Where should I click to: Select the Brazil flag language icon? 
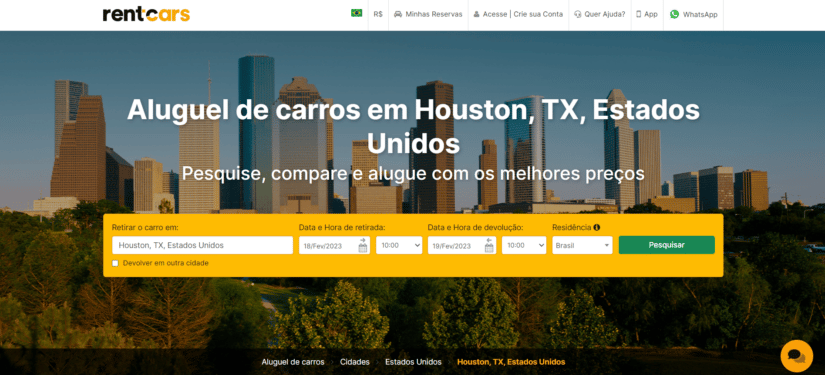(x=357, y=13)
